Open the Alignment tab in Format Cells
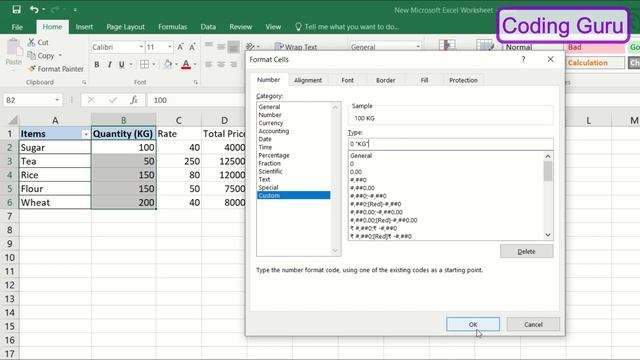 click(308, 80)
